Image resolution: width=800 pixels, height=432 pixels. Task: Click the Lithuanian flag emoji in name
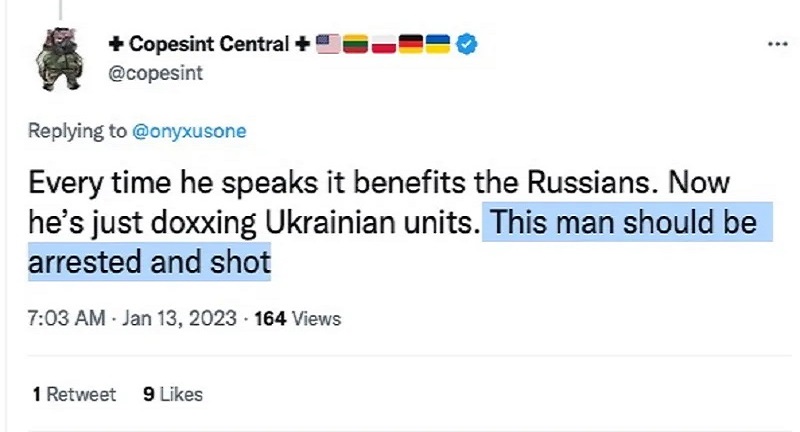click(356, 44)
